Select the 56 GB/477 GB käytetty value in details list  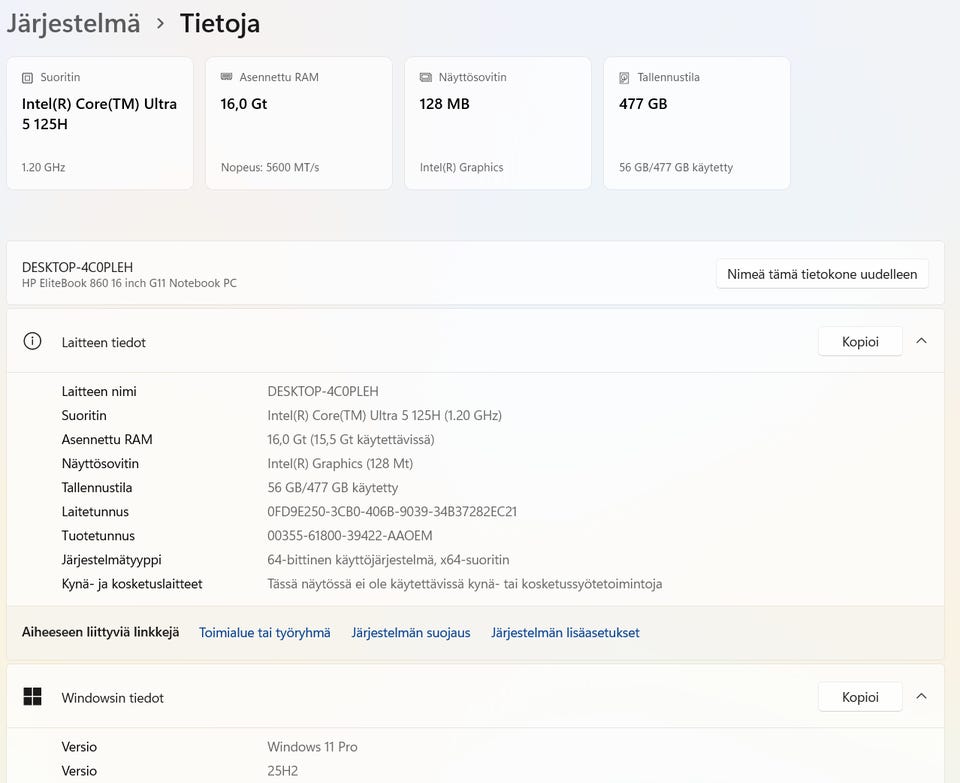332,487
